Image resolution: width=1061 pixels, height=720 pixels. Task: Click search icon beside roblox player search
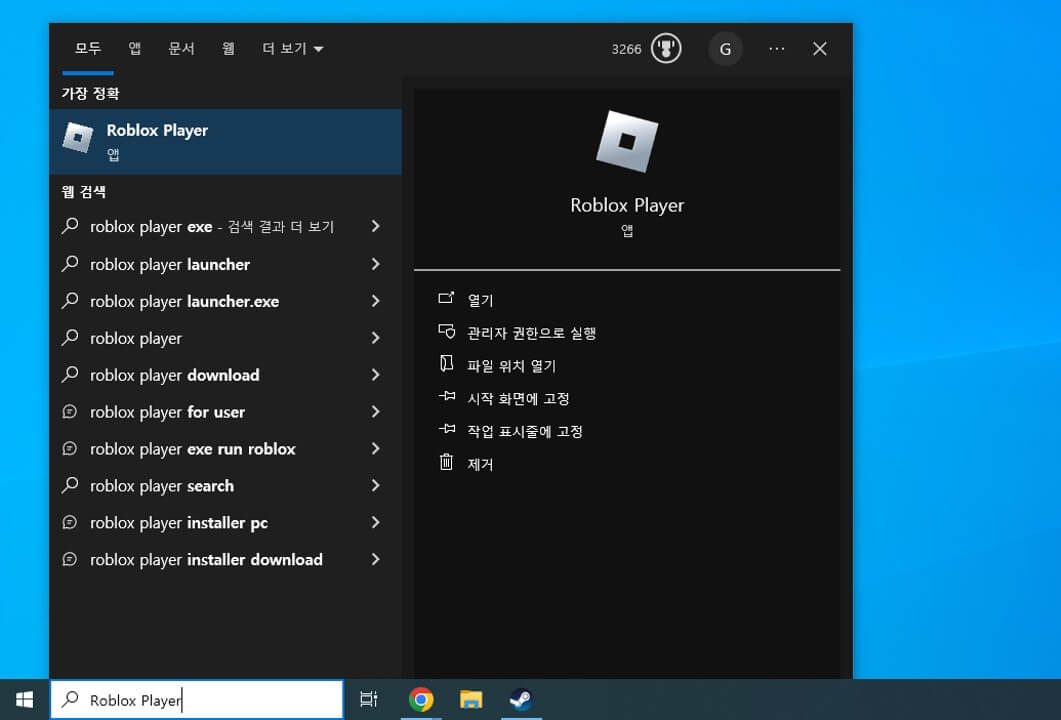click(70, 485)
